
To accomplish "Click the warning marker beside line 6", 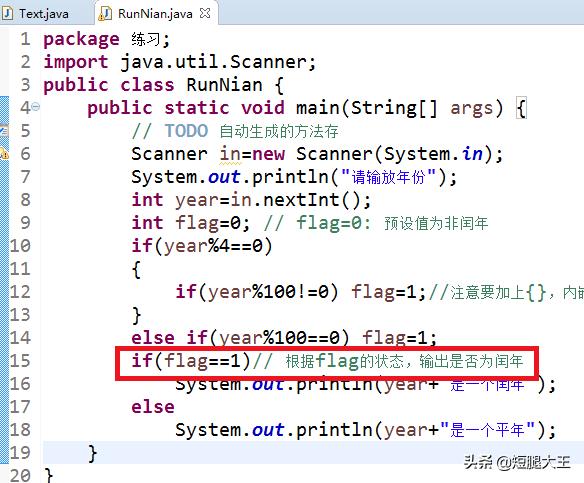I will tap(4, 153).
